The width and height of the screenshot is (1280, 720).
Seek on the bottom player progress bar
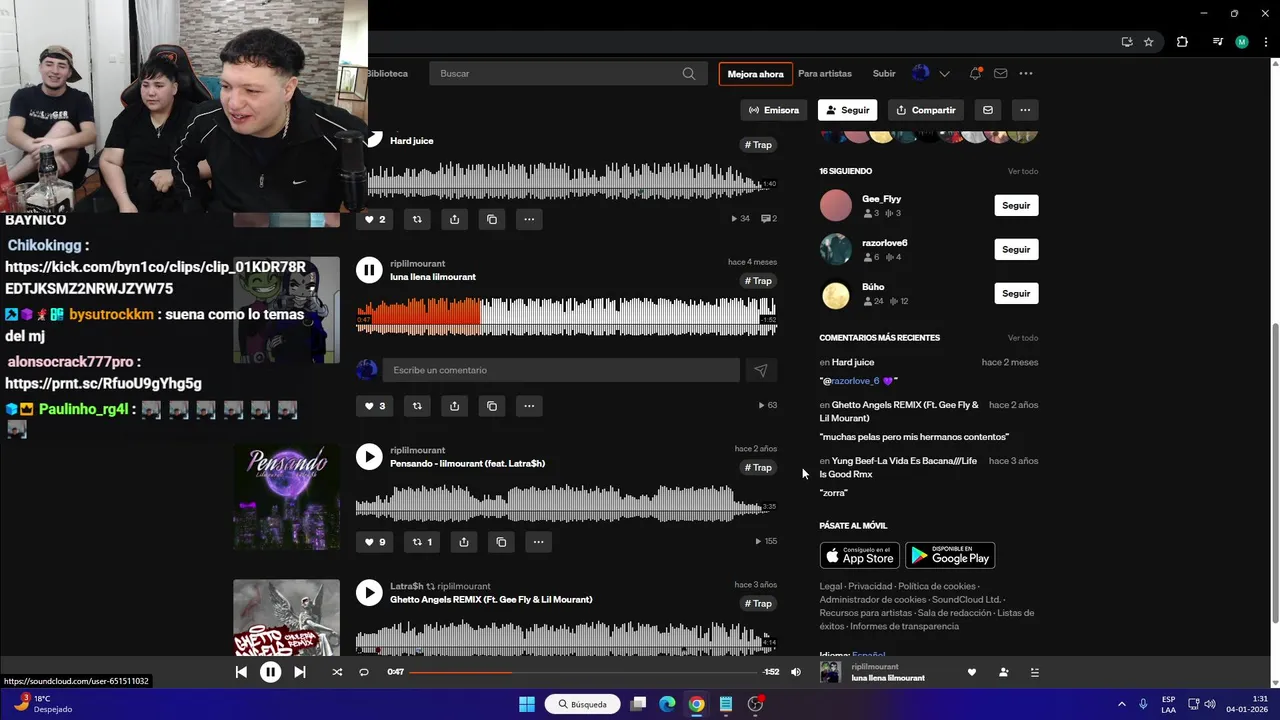point(583,672)
